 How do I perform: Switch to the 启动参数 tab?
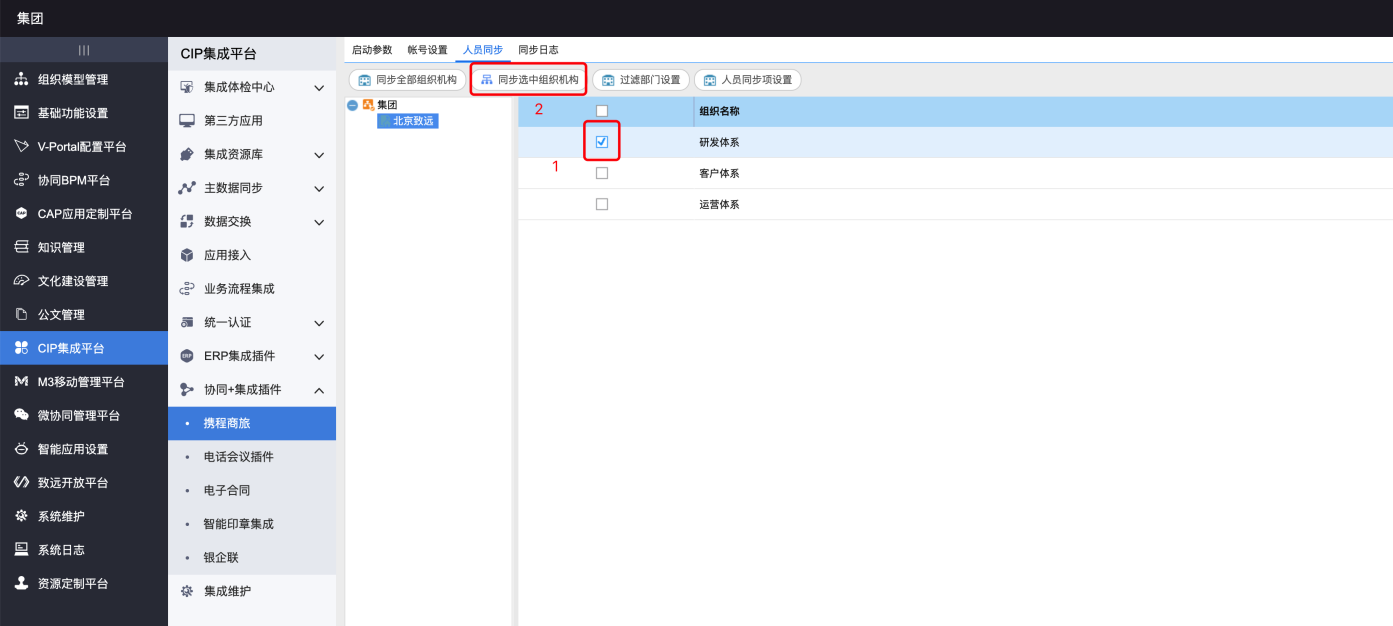[372, 50]
